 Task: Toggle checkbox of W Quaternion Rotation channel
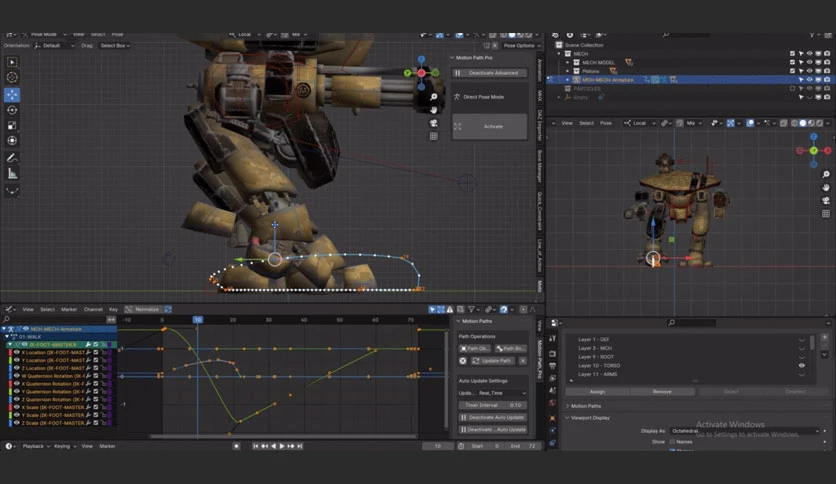click(96, 376)
